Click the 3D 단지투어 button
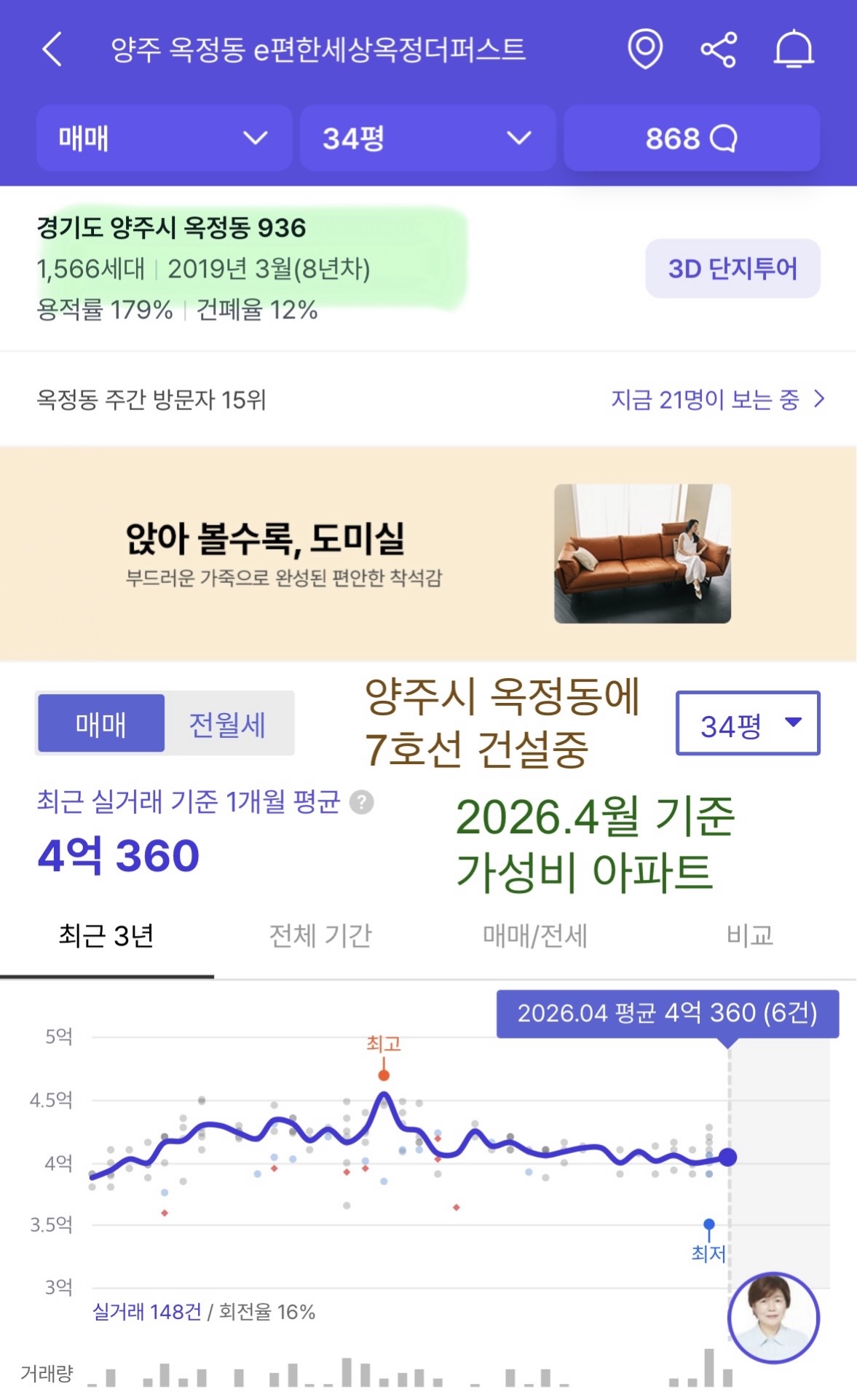Image resolution: width=857 pixels, height=1400 pixels. click(732, 269)
